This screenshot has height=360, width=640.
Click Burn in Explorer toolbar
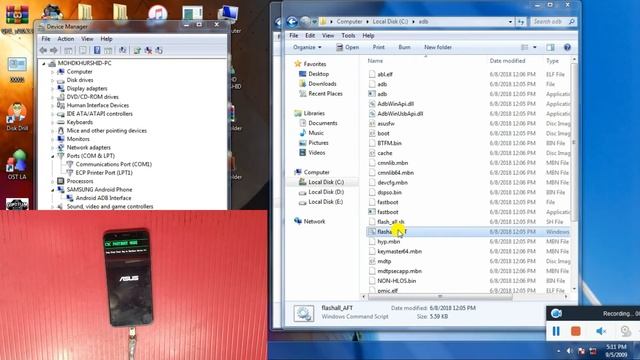pyautogui.click(x=404, y=47)
